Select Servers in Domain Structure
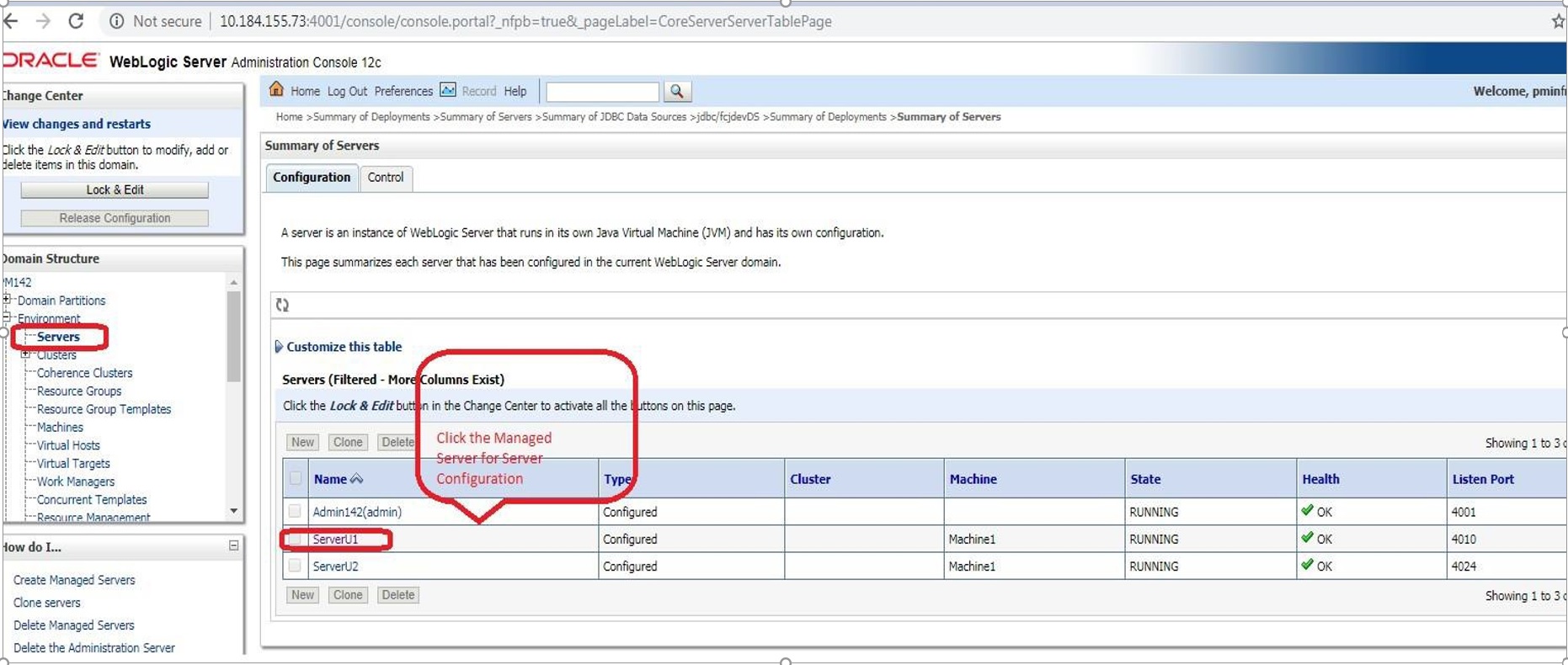This screenshot has height=665, width=1568. tap(58, 337)
